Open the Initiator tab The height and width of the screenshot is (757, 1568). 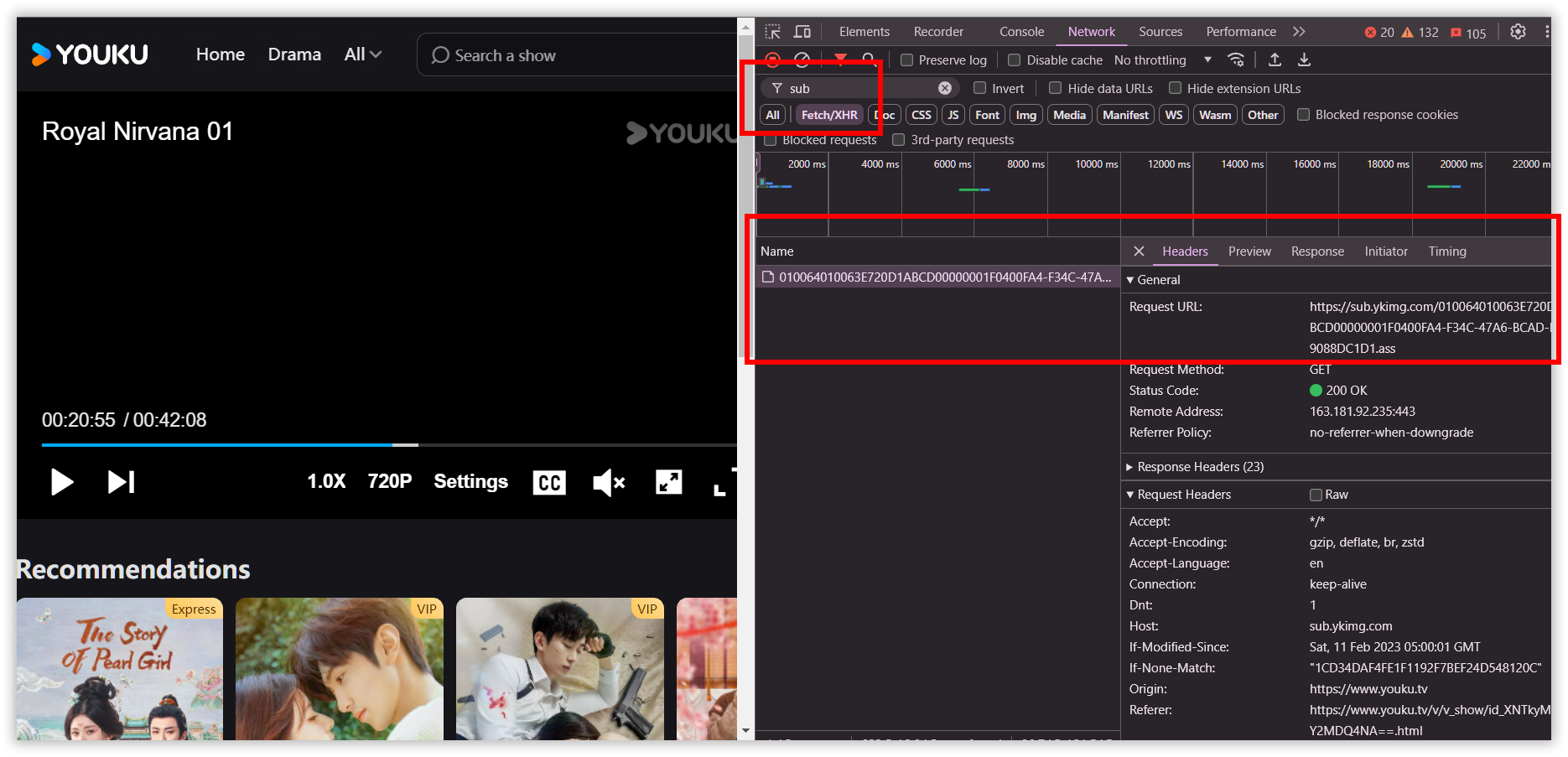[1386, 251]
